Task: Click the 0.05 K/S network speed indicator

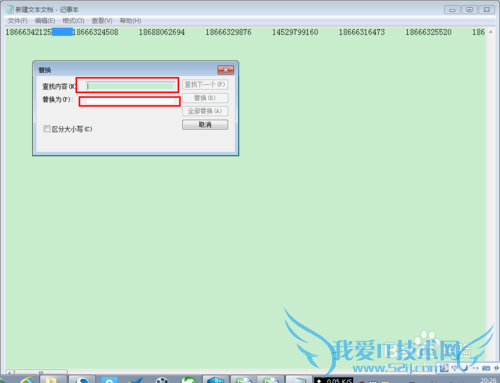Action: coord(333,380)
